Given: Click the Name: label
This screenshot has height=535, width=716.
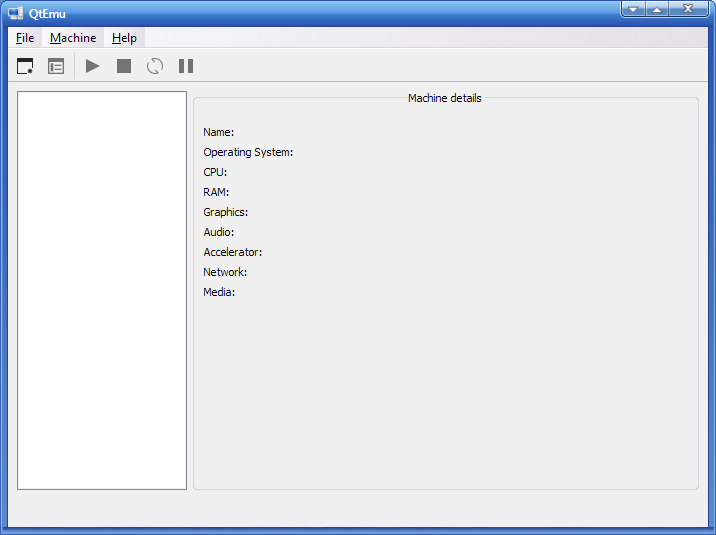Looking at the screenshot, I should point(219,132).
